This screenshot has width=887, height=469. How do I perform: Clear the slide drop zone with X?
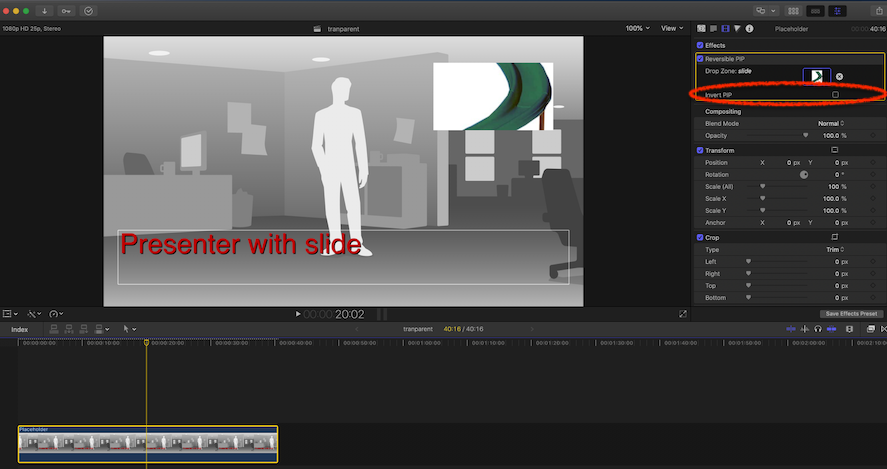coord(839,76)
